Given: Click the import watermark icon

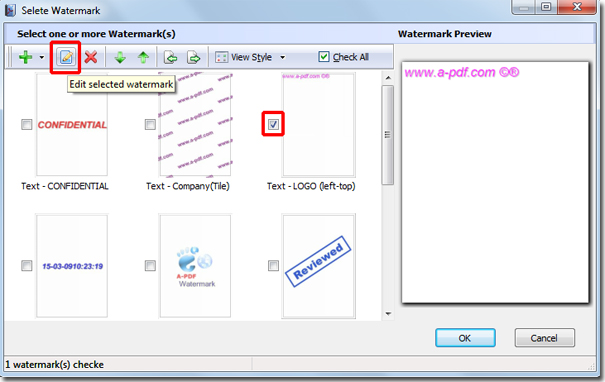Looking at the screenshot, I should (171, 57).
